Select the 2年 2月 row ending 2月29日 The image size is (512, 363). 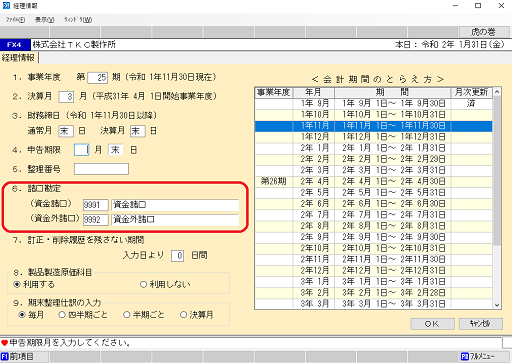pos(374,159)
